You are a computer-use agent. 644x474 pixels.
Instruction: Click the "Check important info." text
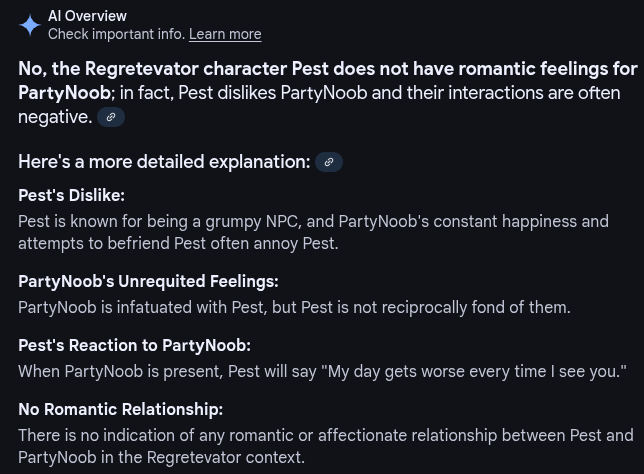(x=116, y=34)
